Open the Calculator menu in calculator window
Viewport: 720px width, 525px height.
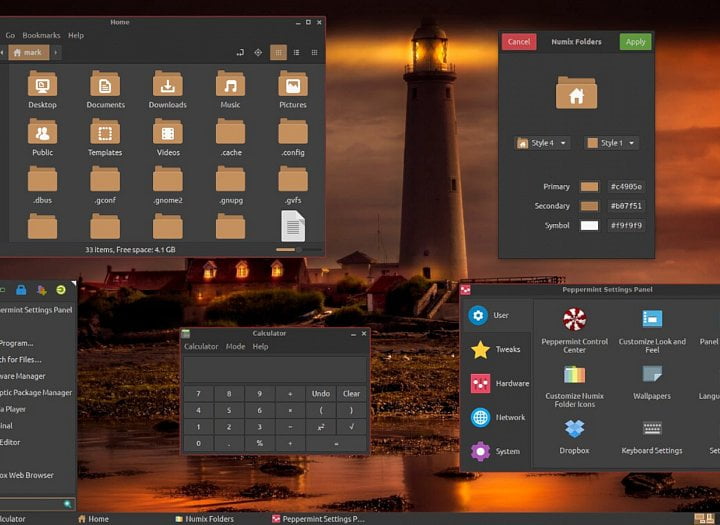click(201, 346)
